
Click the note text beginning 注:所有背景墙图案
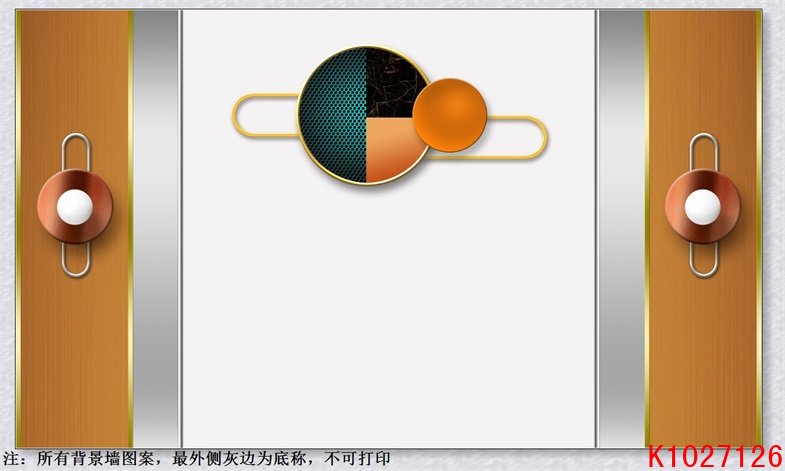(196, 458)
